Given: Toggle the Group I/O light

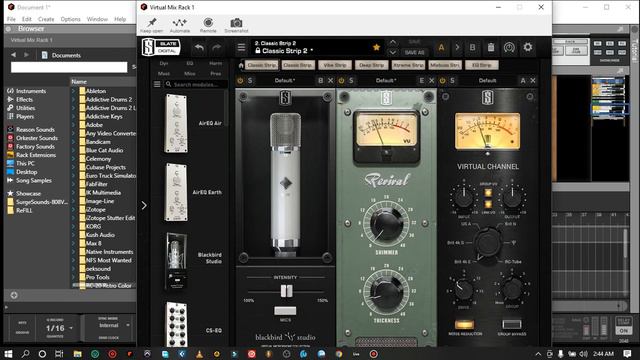Looking at the screenshot, I should click(488, 192).
